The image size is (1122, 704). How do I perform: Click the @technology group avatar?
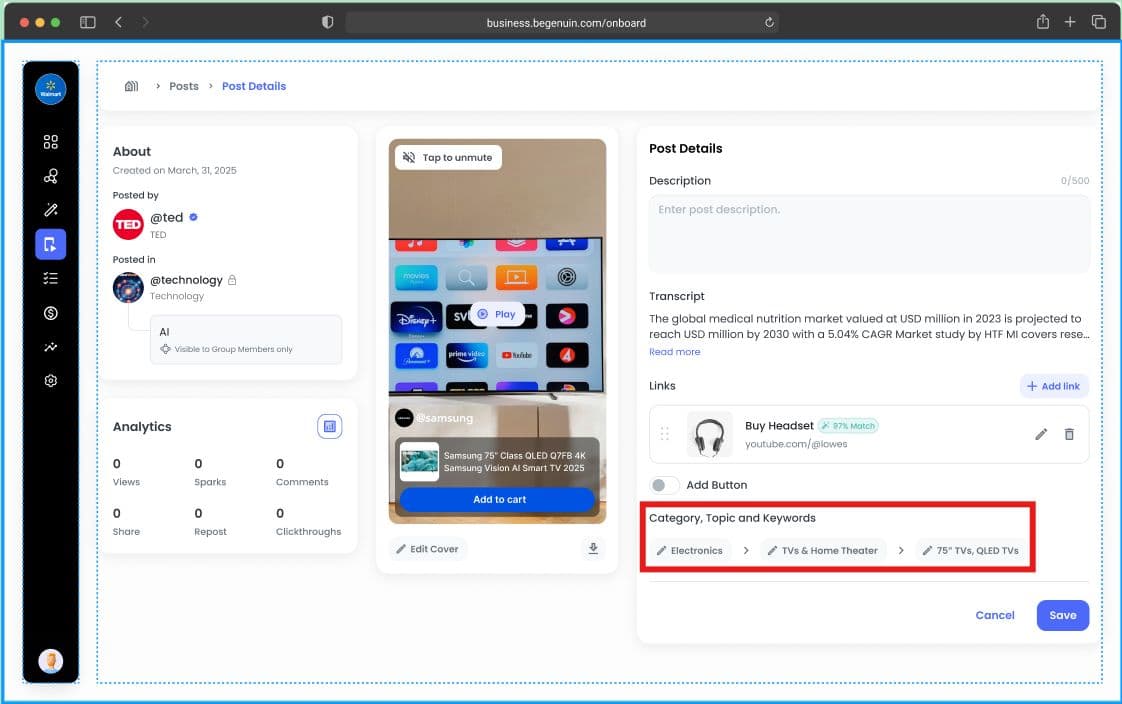click(x=128, y=288)
